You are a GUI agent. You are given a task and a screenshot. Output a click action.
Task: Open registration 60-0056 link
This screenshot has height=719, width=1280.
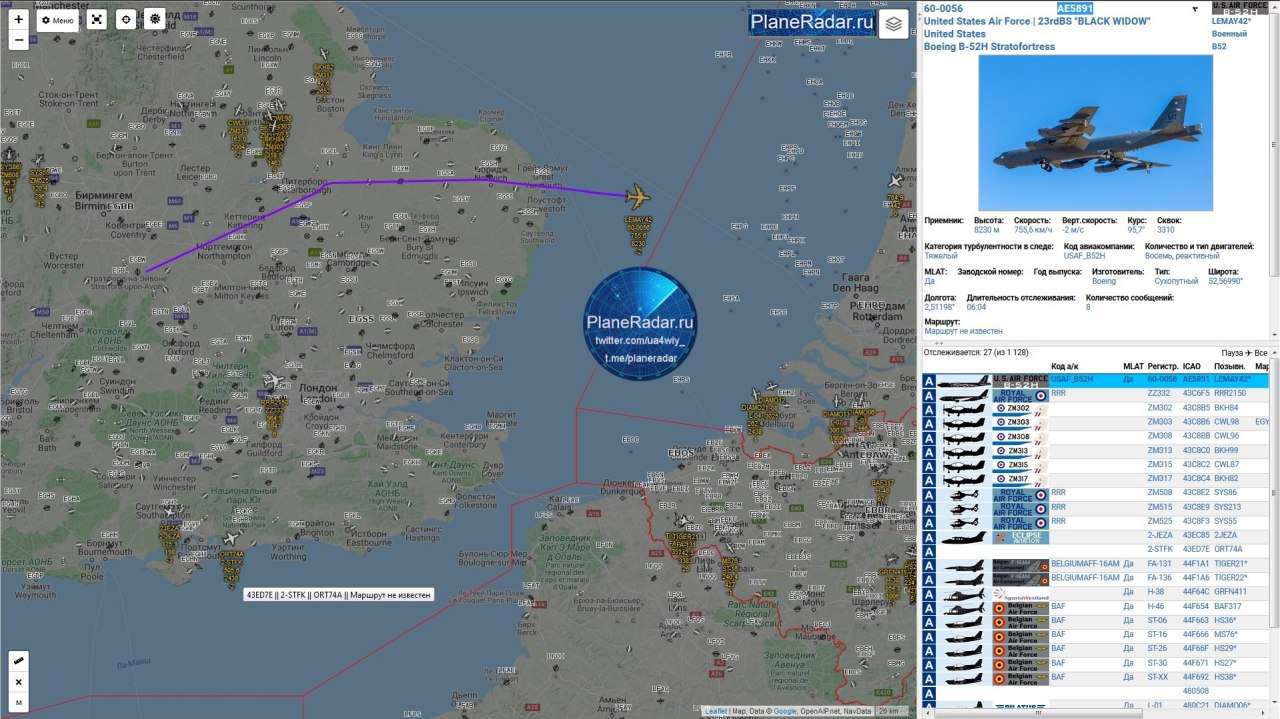pos(944,8)
